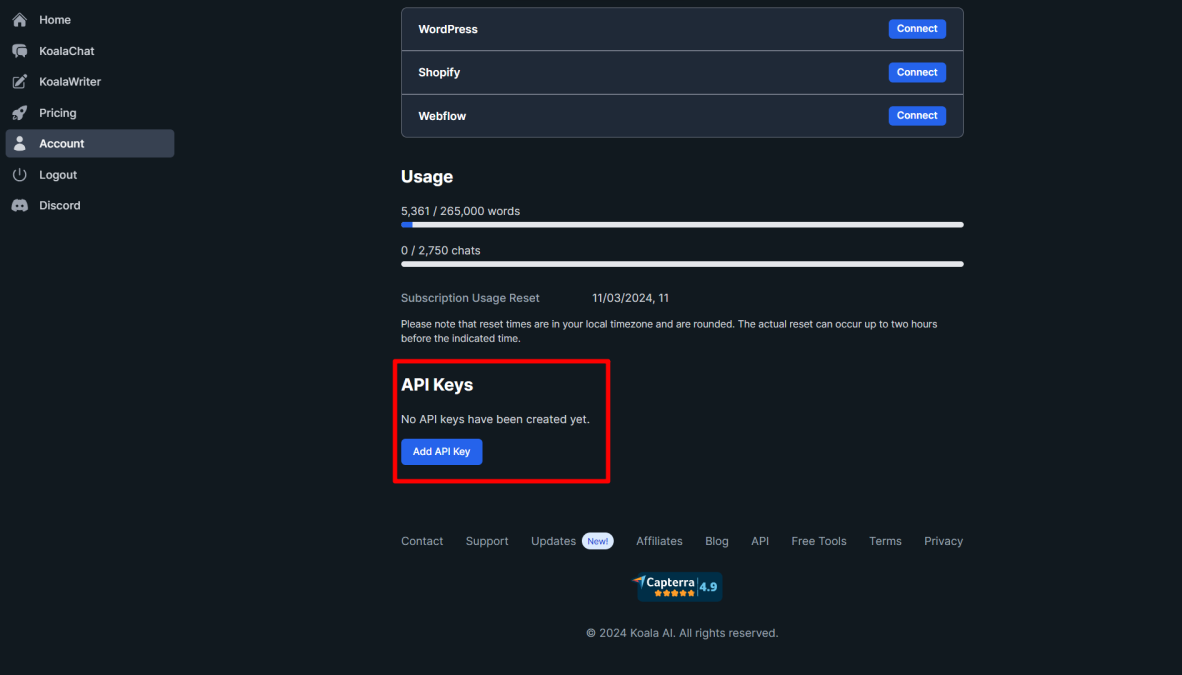Image resolution: width=1182 pixels, height=675 pixels.
Task: Open KoalaWriter from the sidebar
Action: [x=68, y=81]
